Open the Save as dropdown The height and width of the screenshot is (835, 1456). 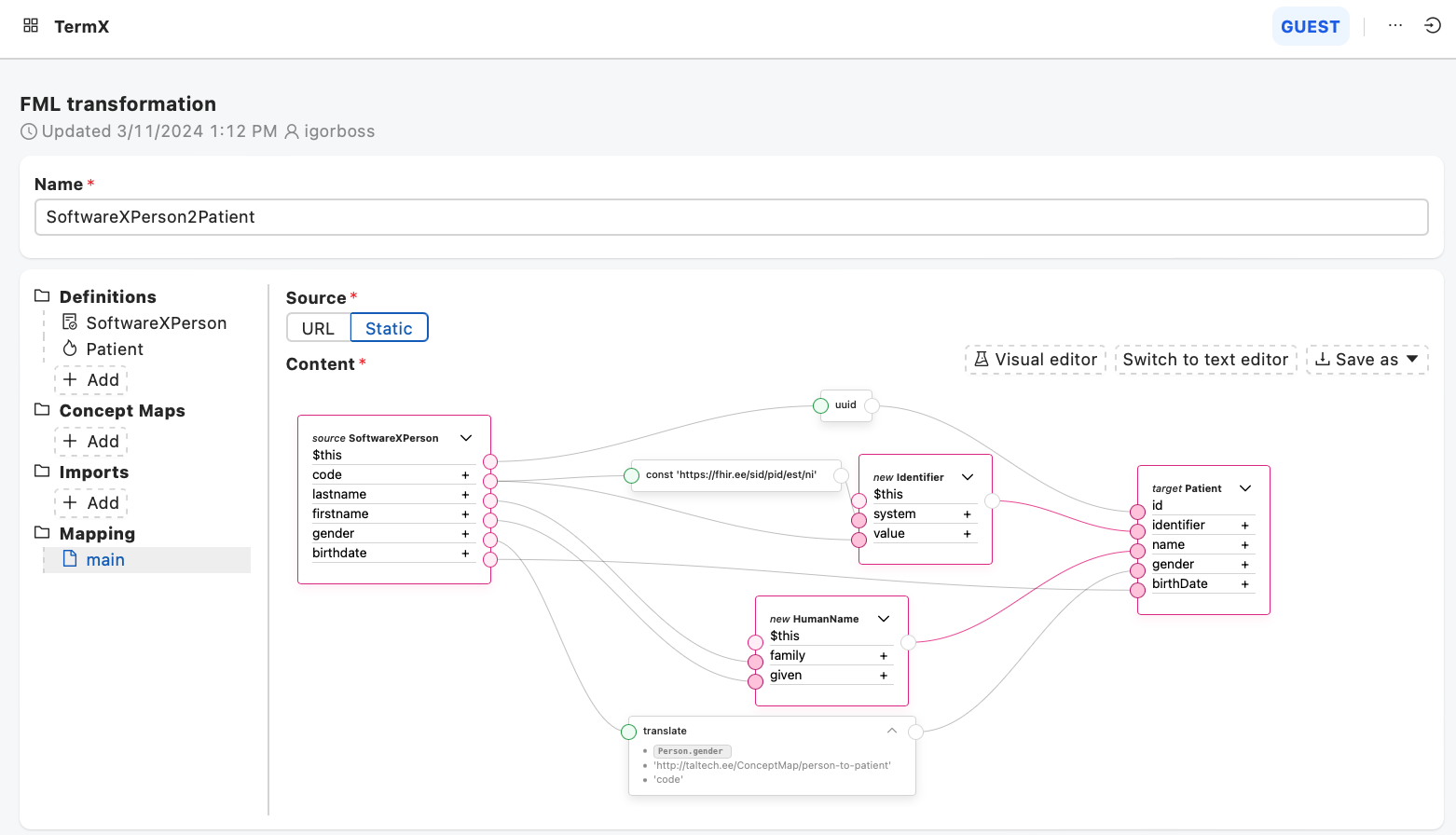click(1367, 360)
